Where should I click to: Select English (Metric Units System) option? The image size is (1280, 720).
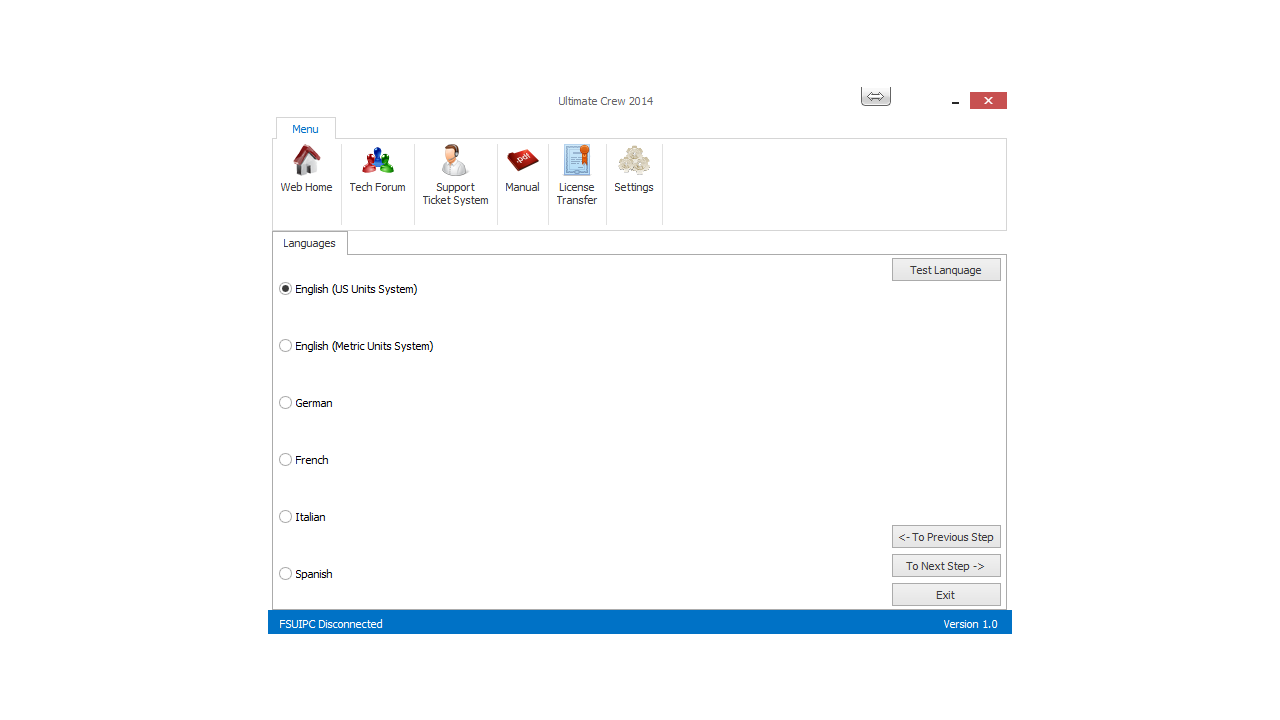click(x=356, y=346)
